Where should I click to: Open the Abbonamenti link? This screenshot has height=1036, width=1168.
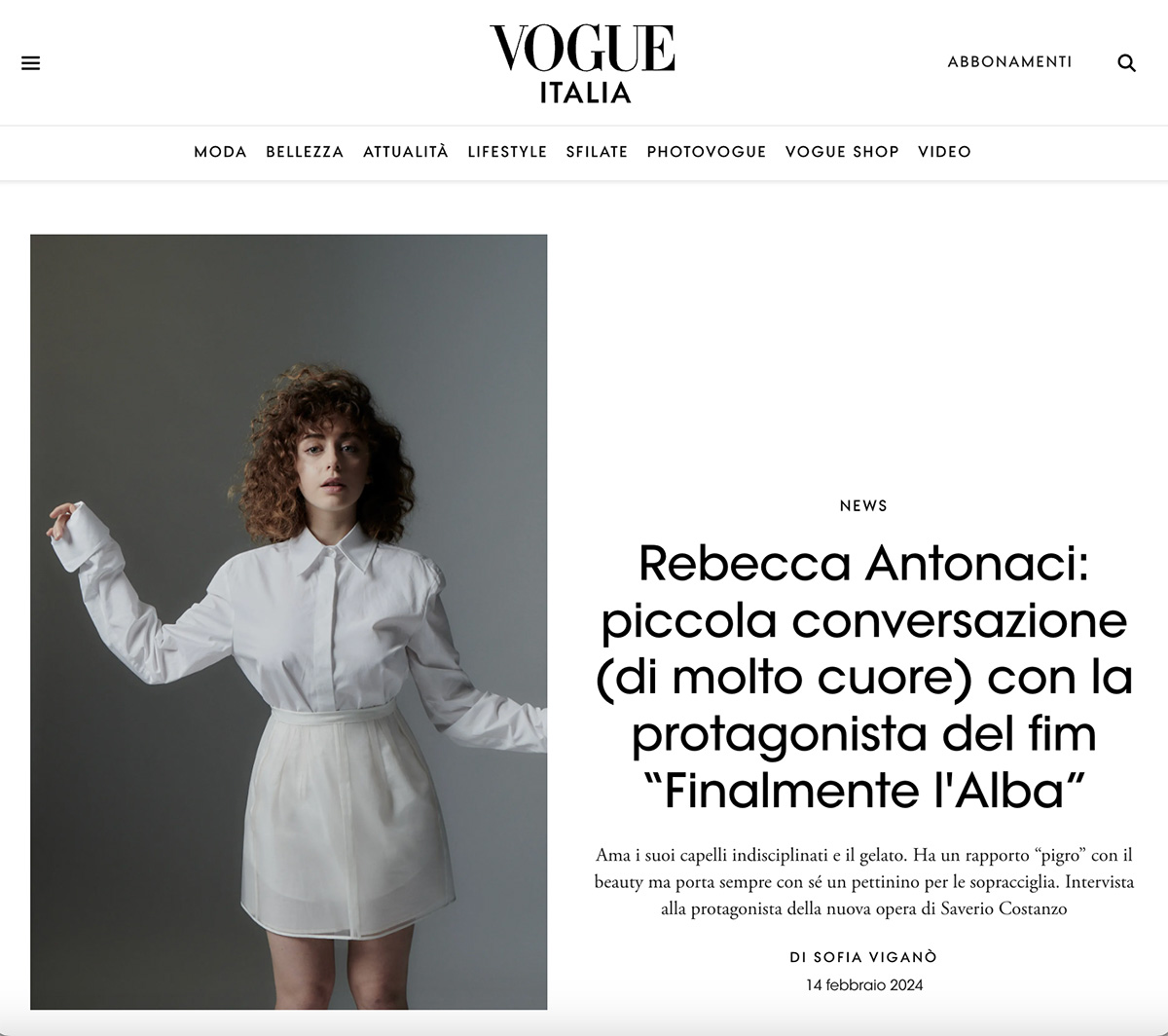(x=1009, y=62)
